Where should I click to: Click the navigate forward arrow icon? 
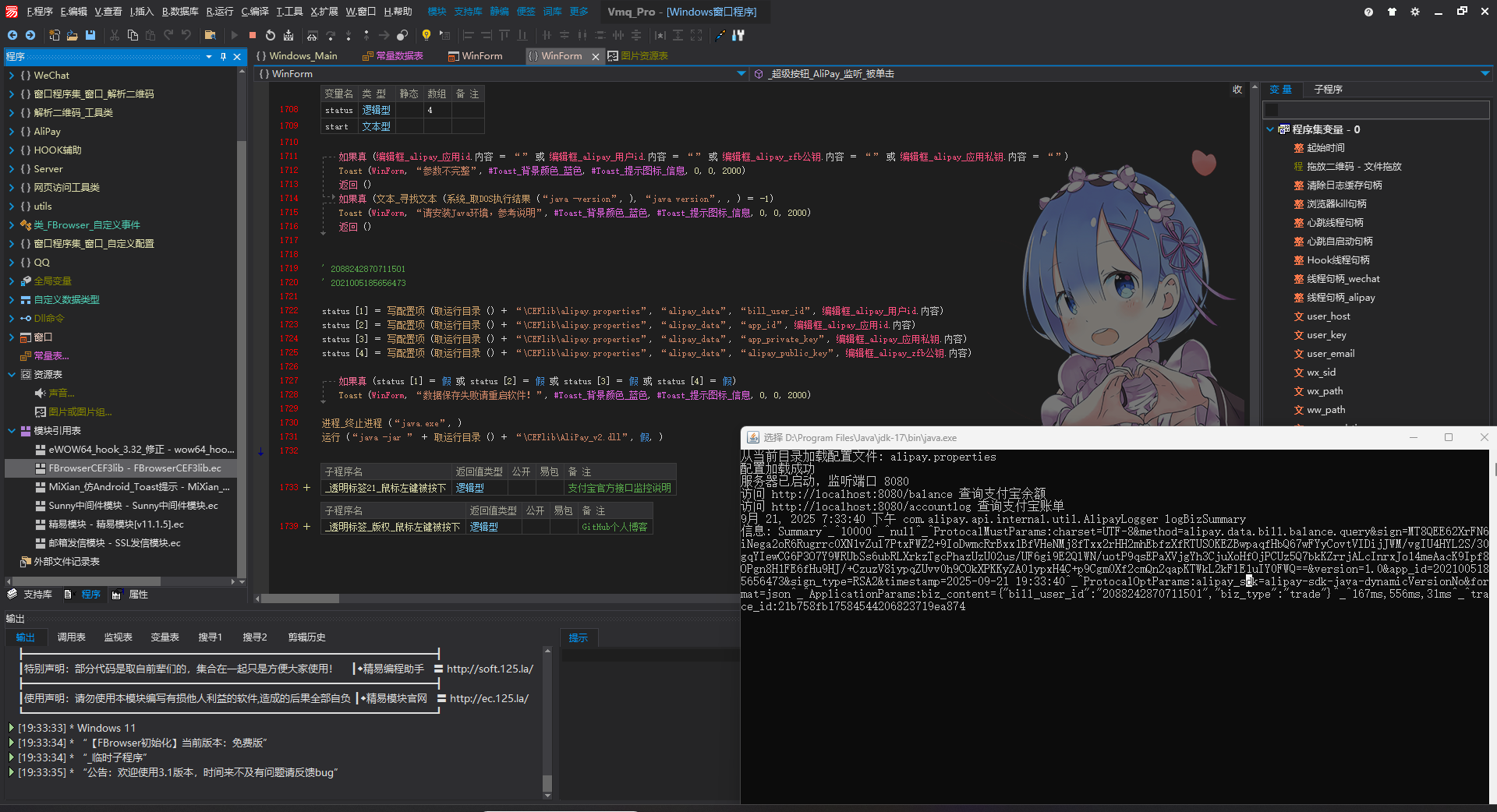click(30, 35)
